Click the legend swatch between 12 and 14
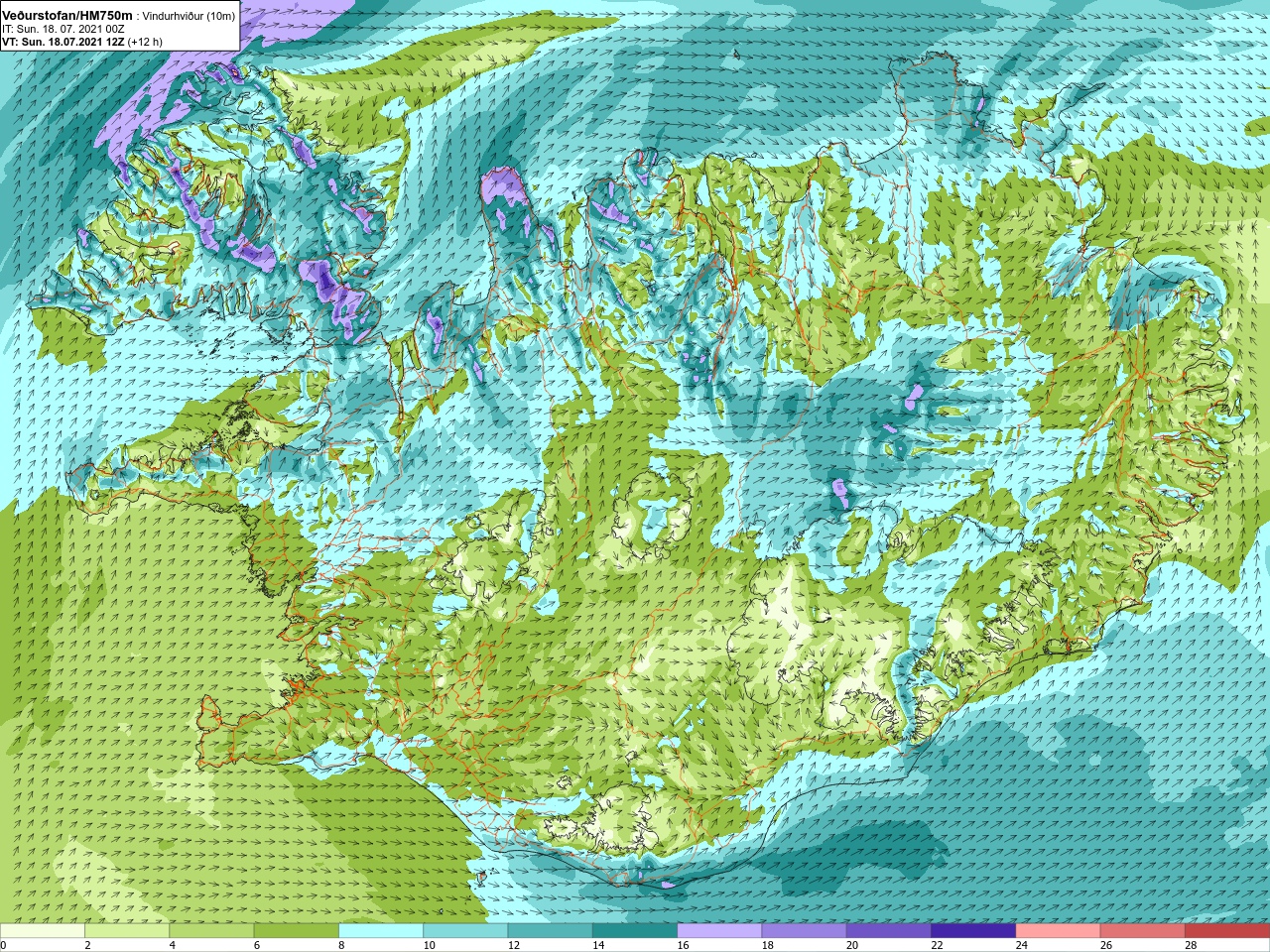This screenshot has width=1270, height=952. [x=551, y=931]
